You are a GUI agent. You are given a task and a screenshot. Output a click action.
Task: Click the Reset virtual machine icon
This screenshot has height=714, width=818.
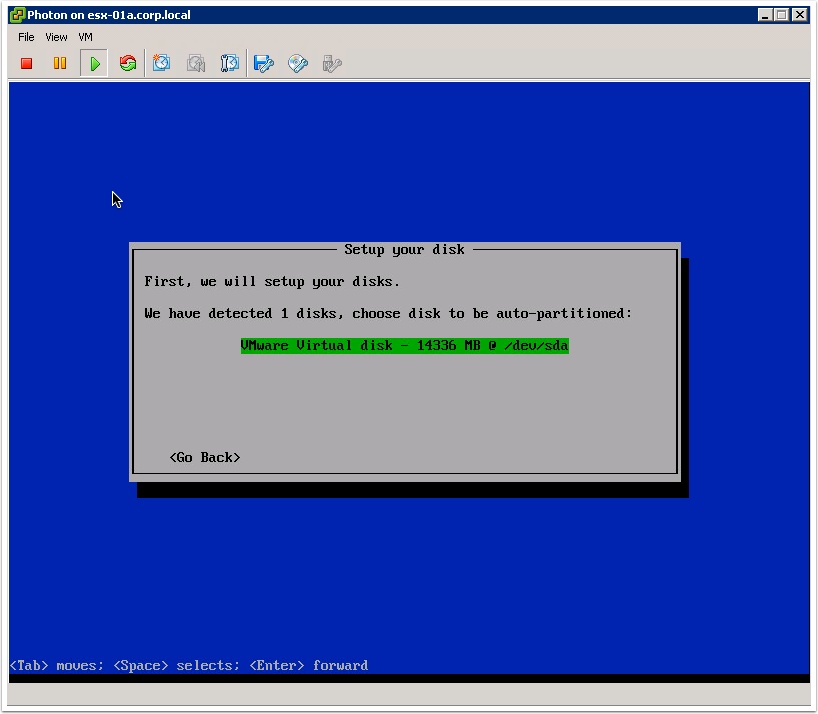128,64
